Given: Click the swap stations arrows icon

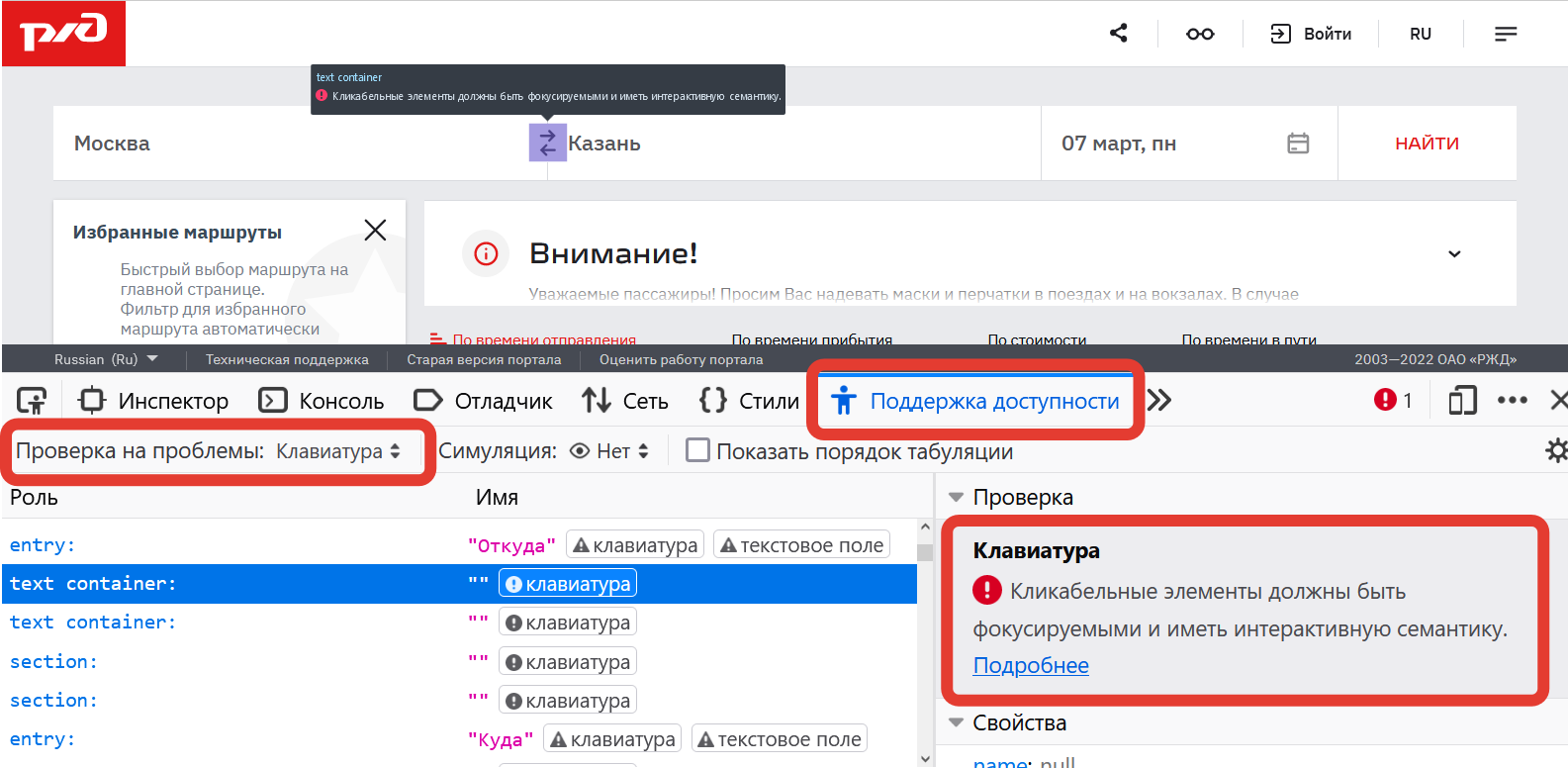Looking at the screenshot, I should point(547,143).
